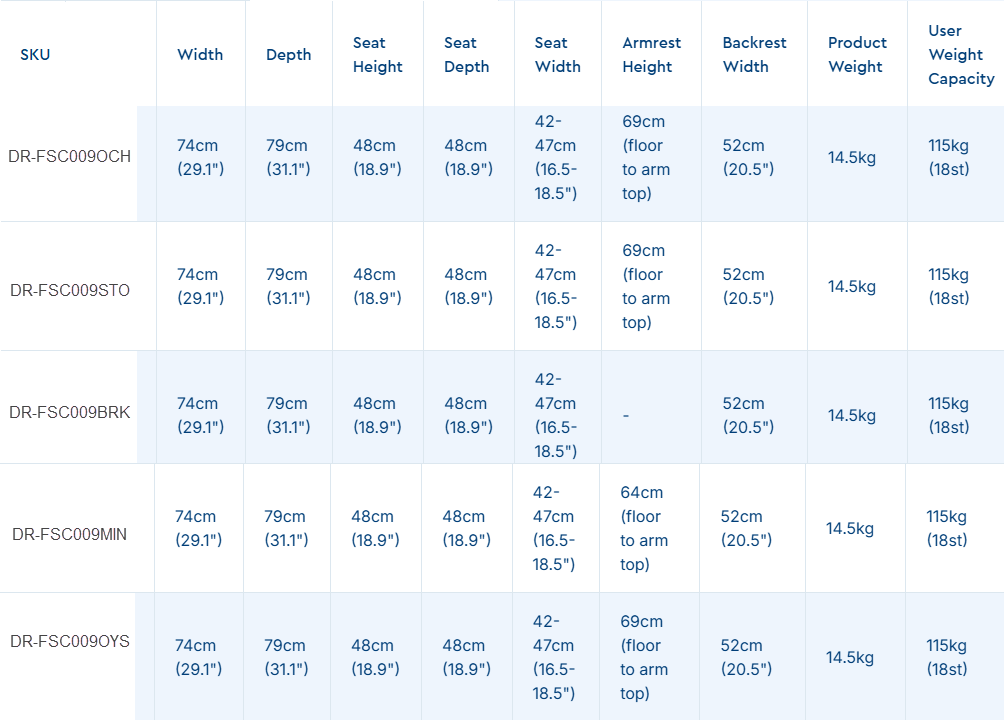Click the SKU column header

click(x=35, y=54)
